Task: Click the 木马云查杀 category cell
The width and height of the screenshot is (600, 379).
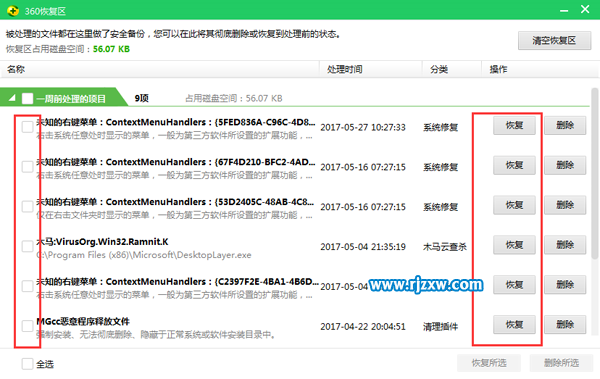Action: click(445, 247)
